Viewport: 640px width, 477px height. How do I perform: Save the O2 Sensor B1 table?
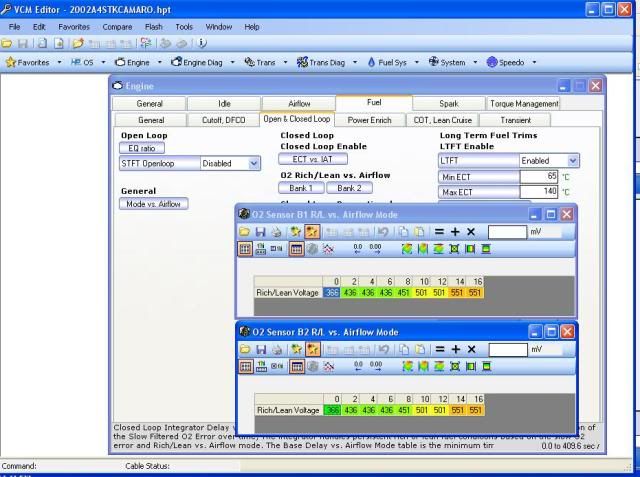[261, 232]
